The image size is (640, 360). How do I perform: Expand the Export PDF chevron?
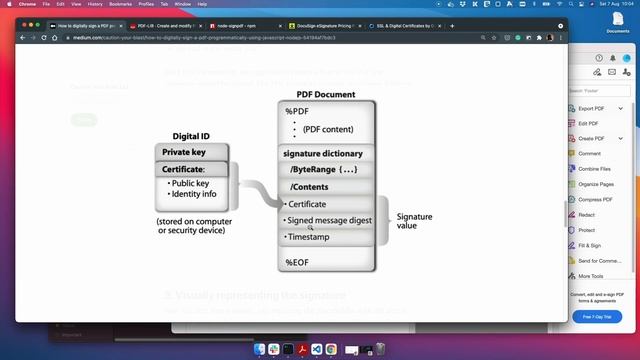click(620, 109)
